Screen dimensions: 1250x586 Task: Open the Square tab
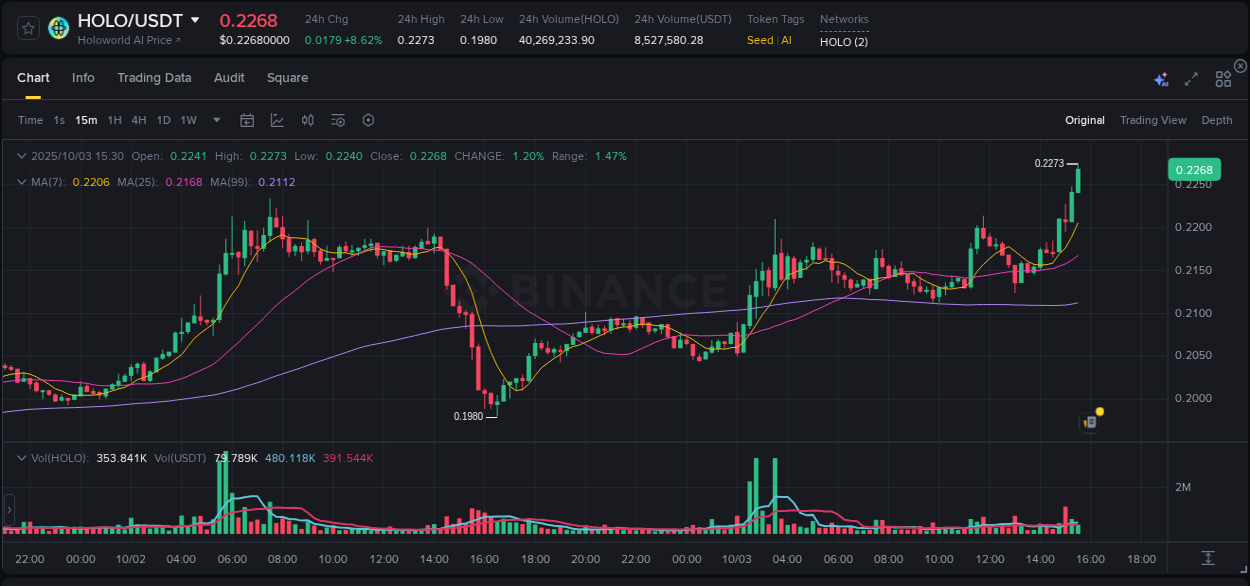pos(287,77)
